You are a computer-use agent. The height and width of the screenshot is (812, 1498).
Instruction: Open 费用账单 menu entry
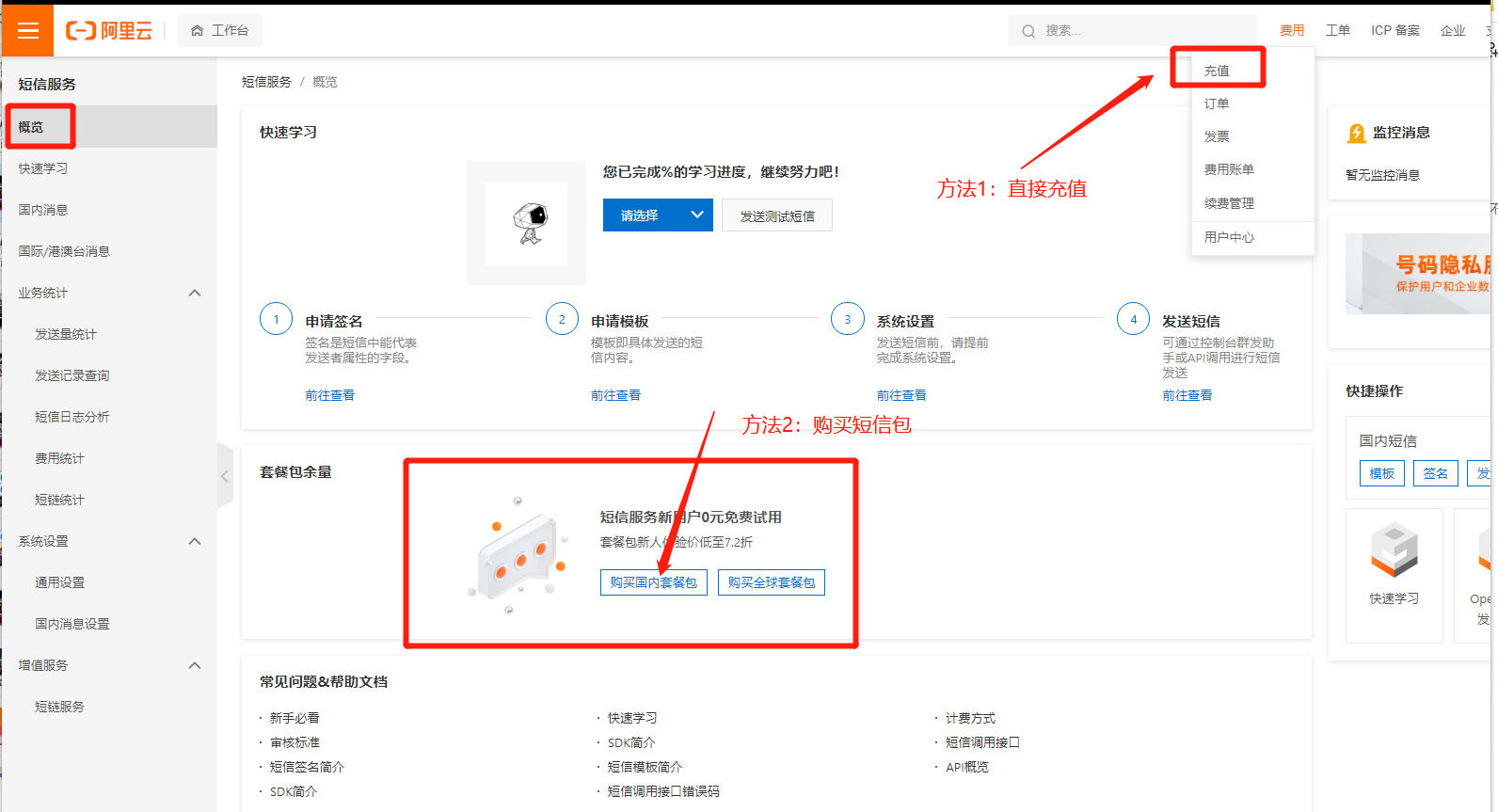click(x=1229, y=169)
